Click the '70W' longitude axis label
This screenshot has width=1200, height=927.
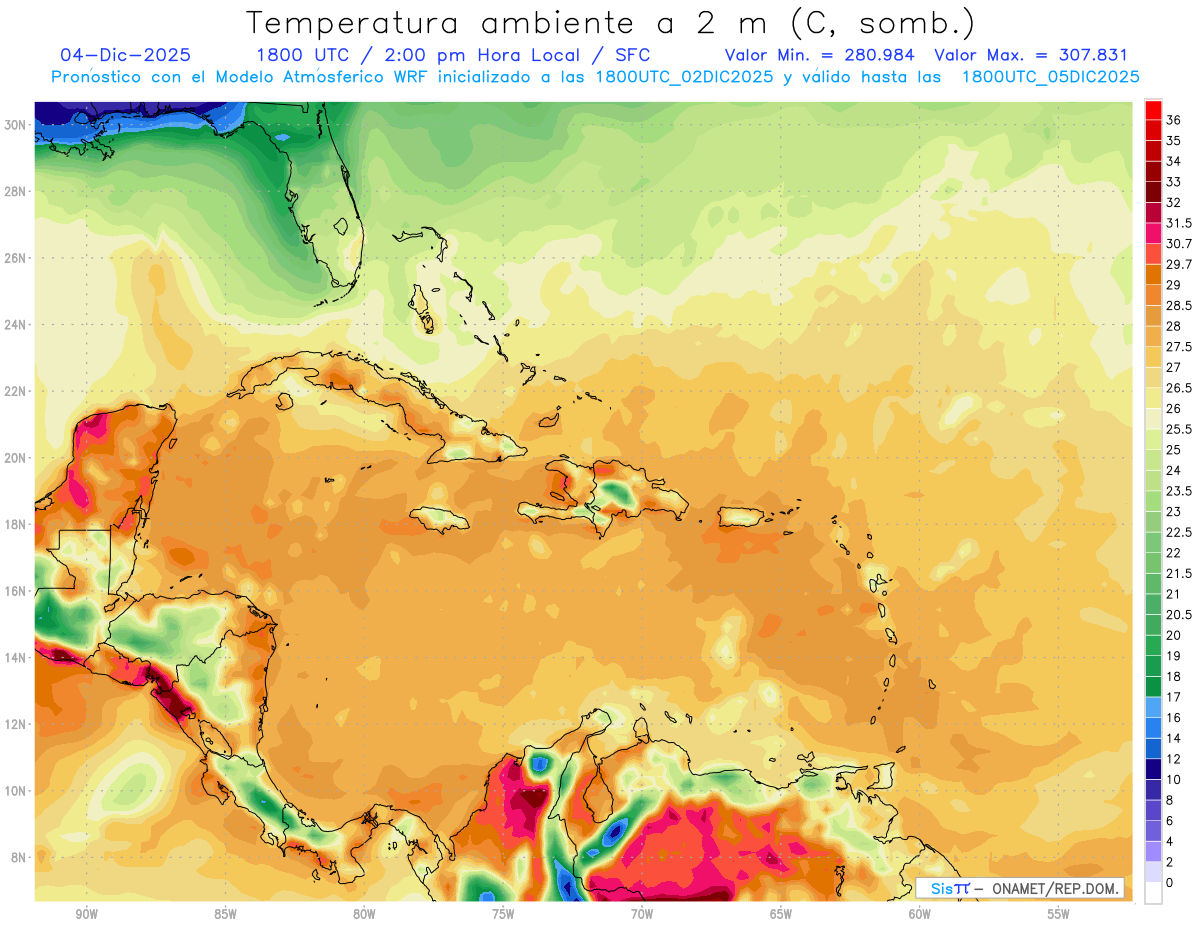point(642,914)
